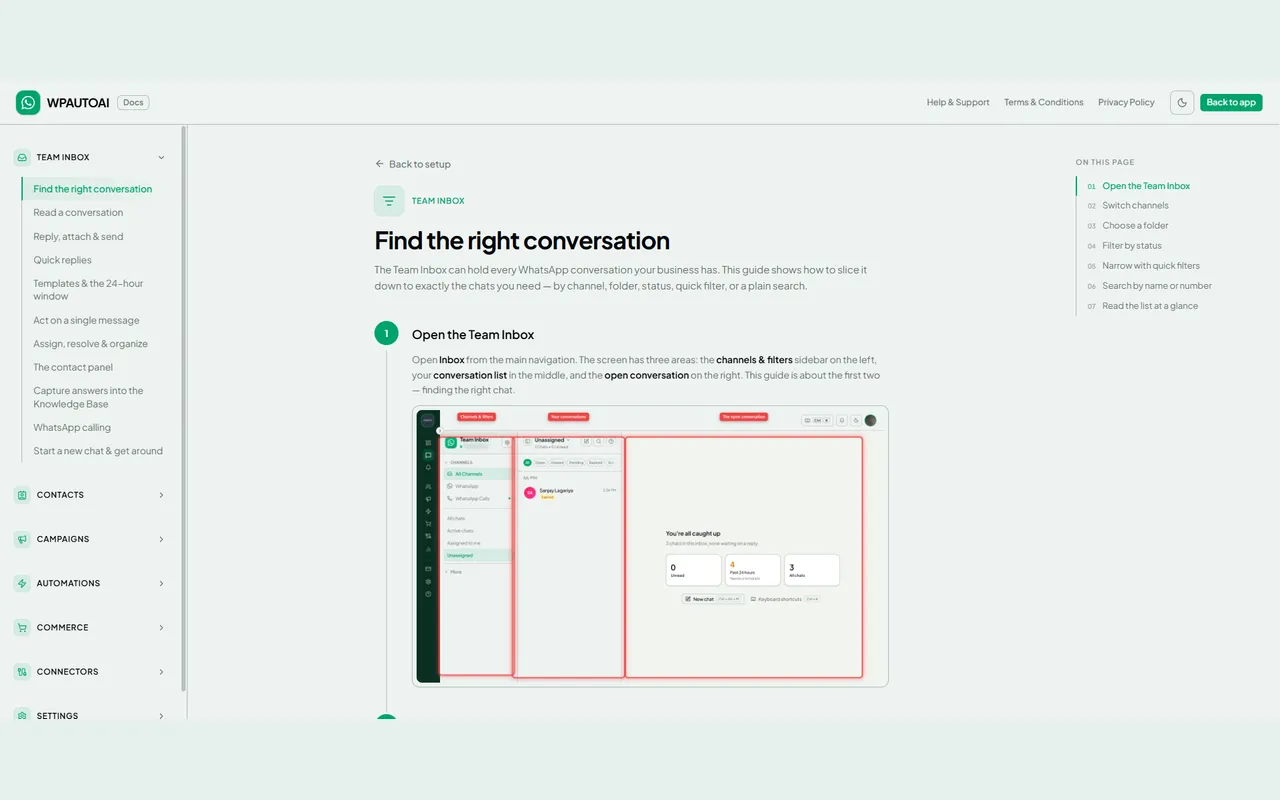This screenshot has height=800, width=1280.
Task: Open The contact panel sidebar page
Action: 73,367
